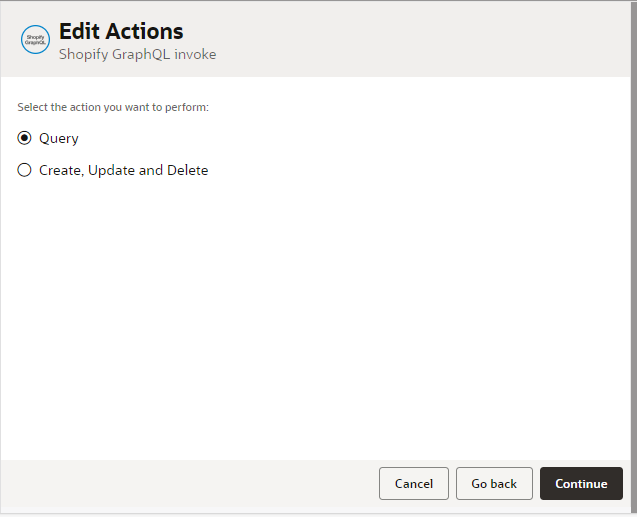The image size is (637, 517).
Task: Click the 'Select the action' instruction text
Action: click(113, 107)
